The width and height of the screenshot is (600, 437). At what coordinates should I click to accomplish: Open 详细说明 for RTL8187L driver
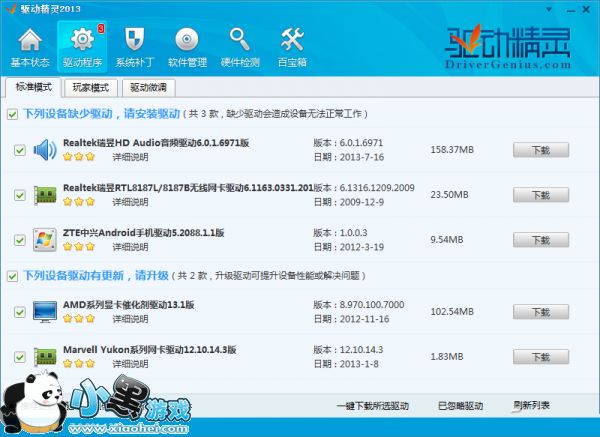click(130, 202)
